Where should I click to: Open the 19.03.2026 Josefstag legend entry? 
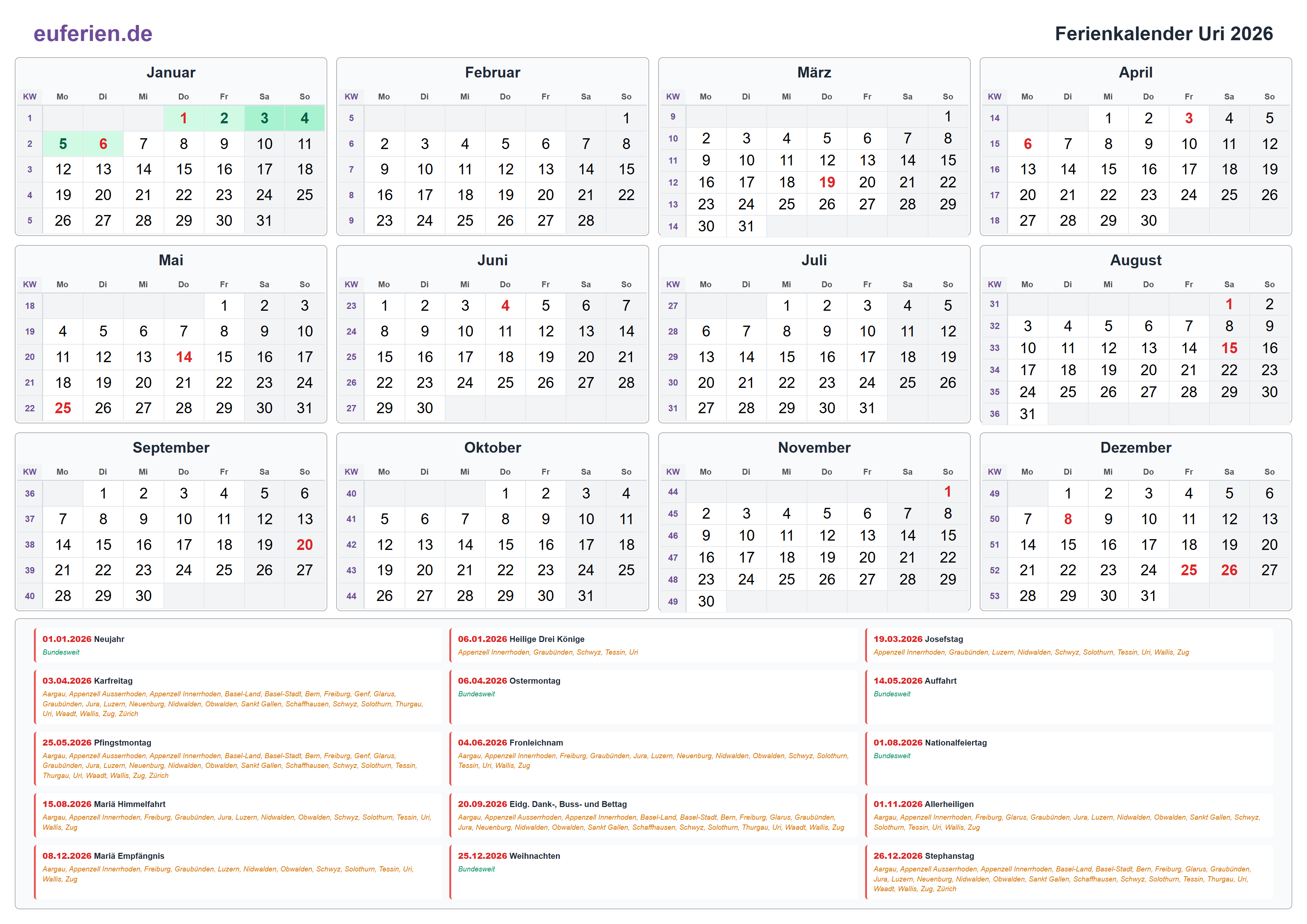[1069, 645]
